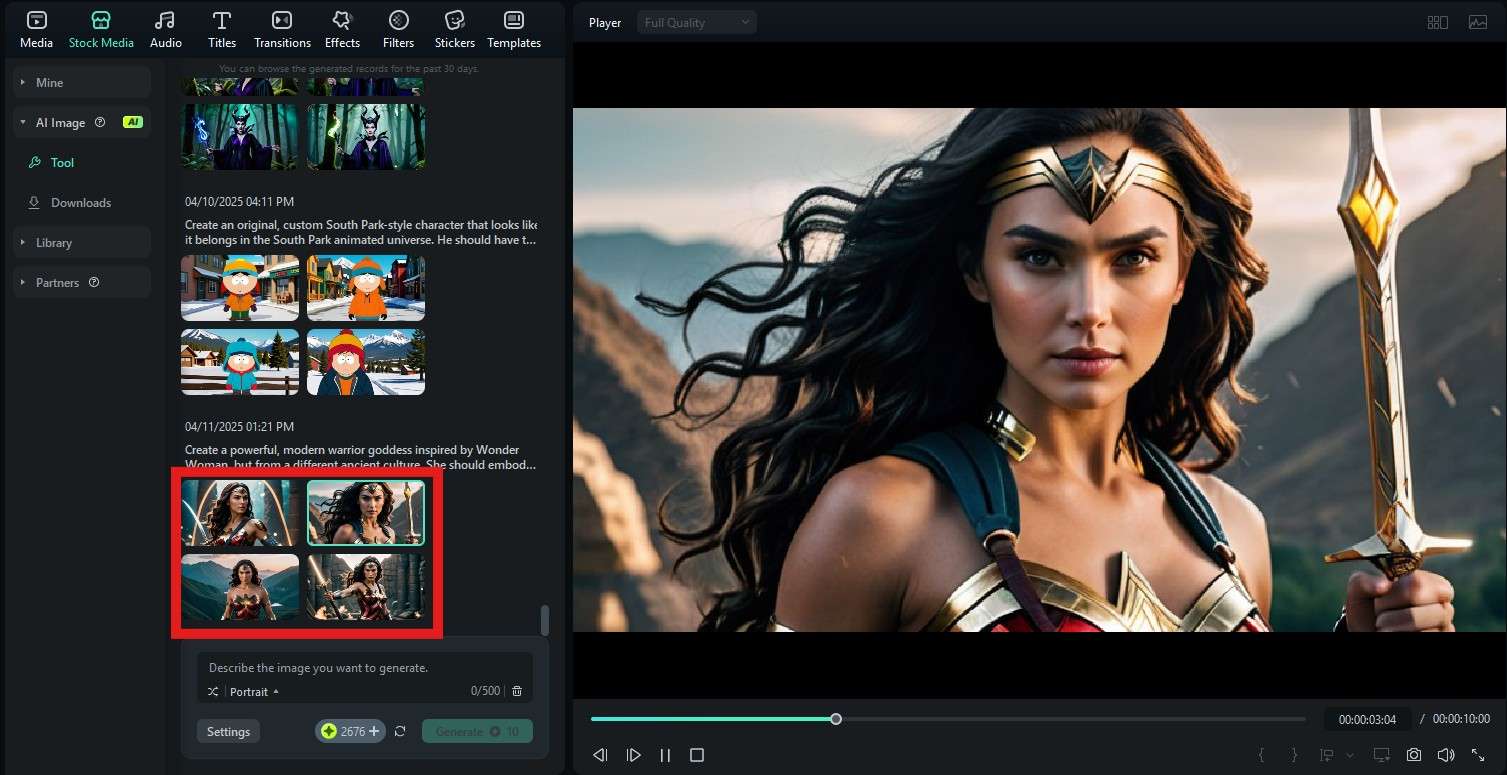This screenshot has width=1507, height=775.
Task: Click the playback progress slider handle
Action: coord(836,719)
